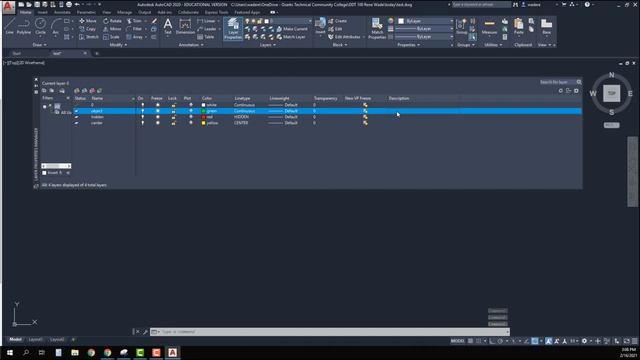Toggle Freeze for hidden layer

158,117
